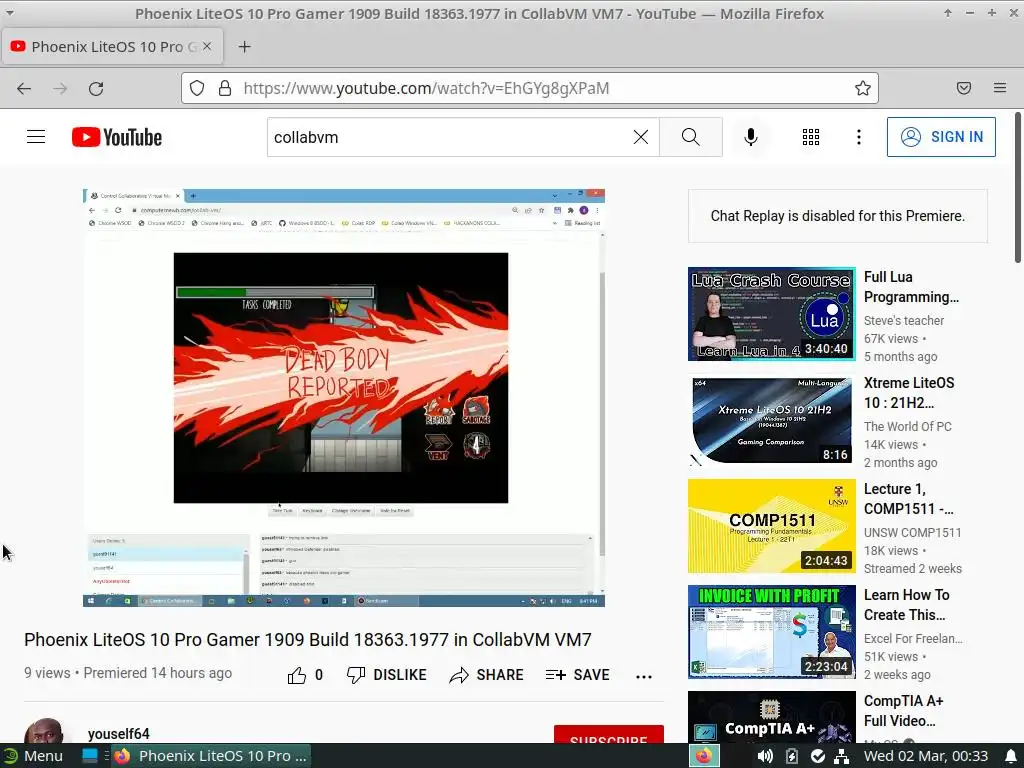
Task: Go forward with Firefox forward arrow
Action: point(60,88)
